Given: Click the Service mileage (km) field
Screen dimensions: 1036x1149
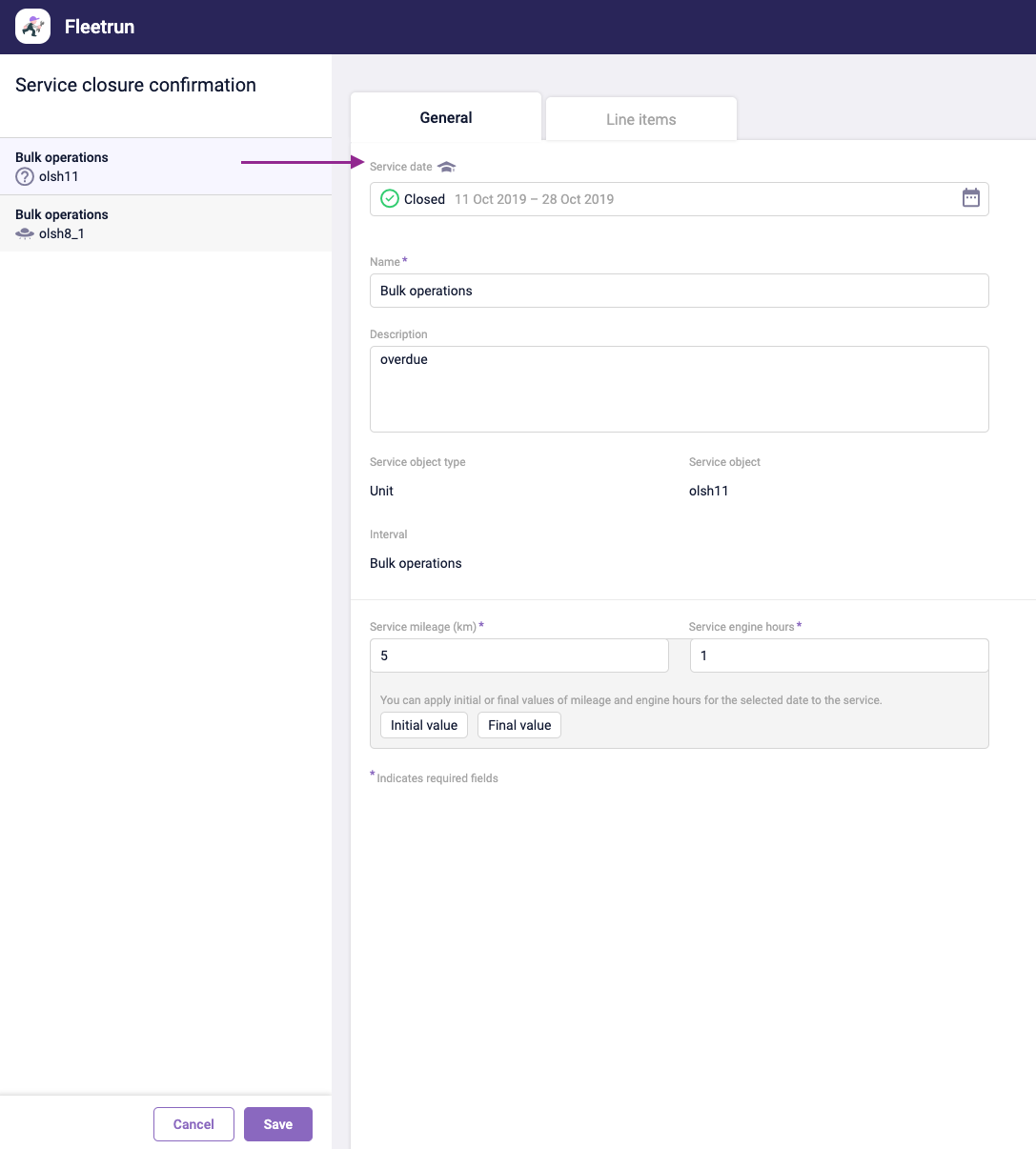Looking at the screenshot, I should pos(519,655).
